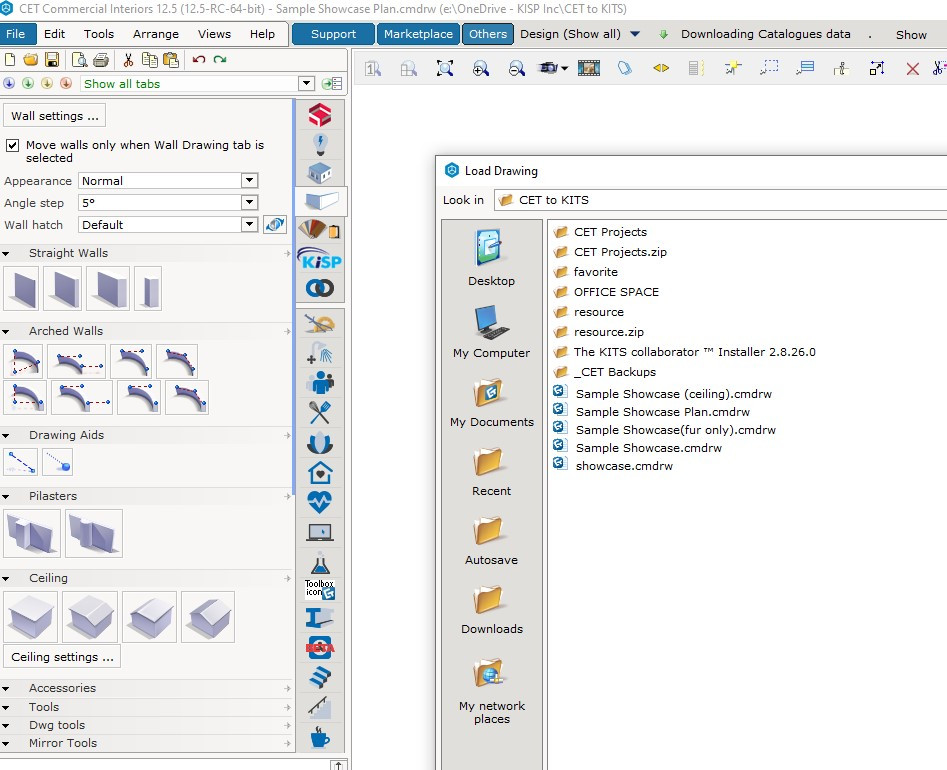Click the Zoom Out magnifier icon

click(516, 68)
